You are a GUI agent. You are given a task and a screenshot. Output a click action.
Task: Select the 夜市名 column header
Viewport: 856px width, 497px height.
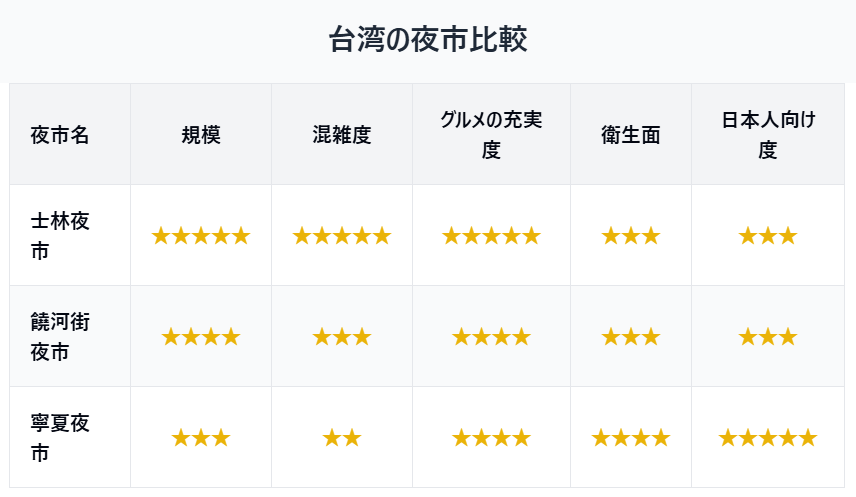[x=60, y=135]
